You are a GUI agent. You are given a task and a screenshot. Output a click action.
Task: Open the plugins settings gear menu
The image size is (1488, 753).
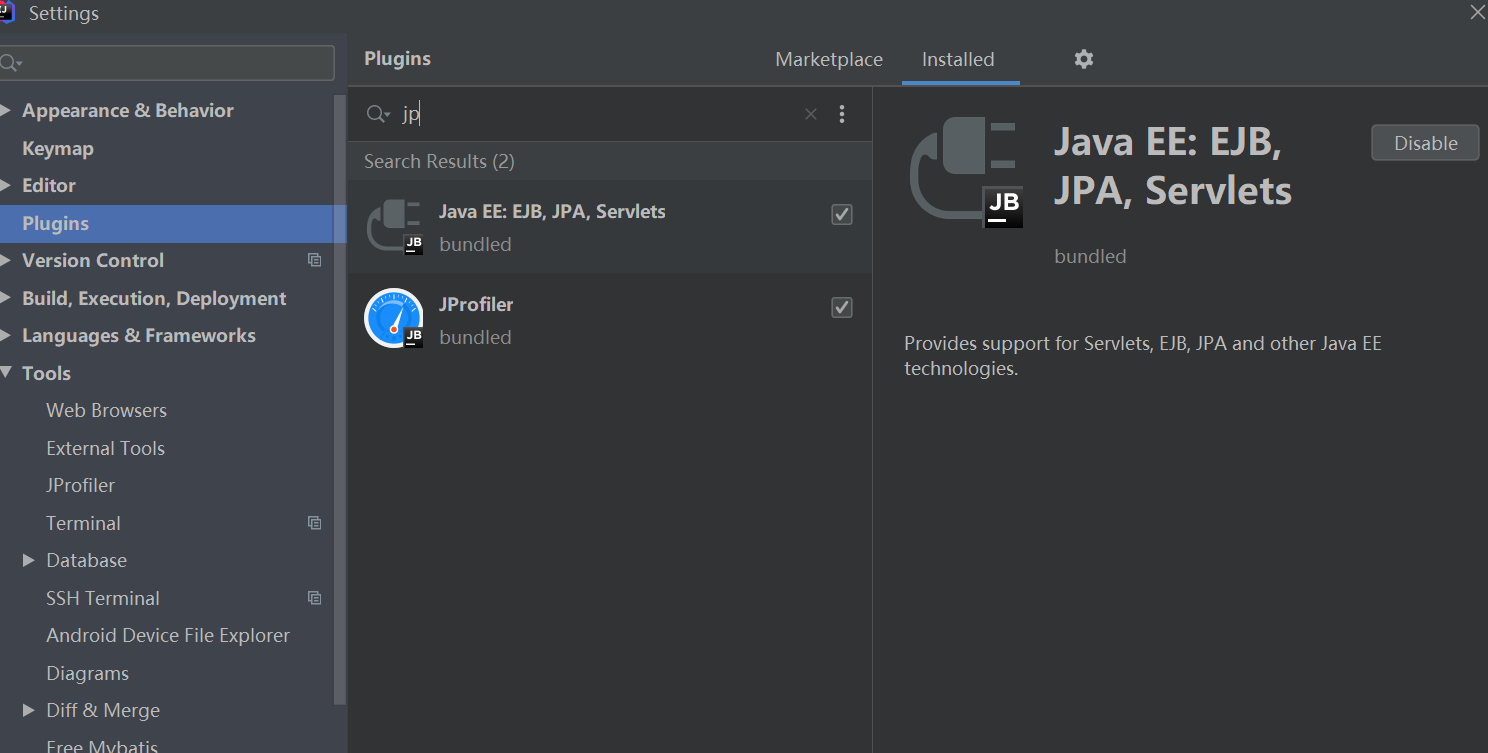[1084, 59]
